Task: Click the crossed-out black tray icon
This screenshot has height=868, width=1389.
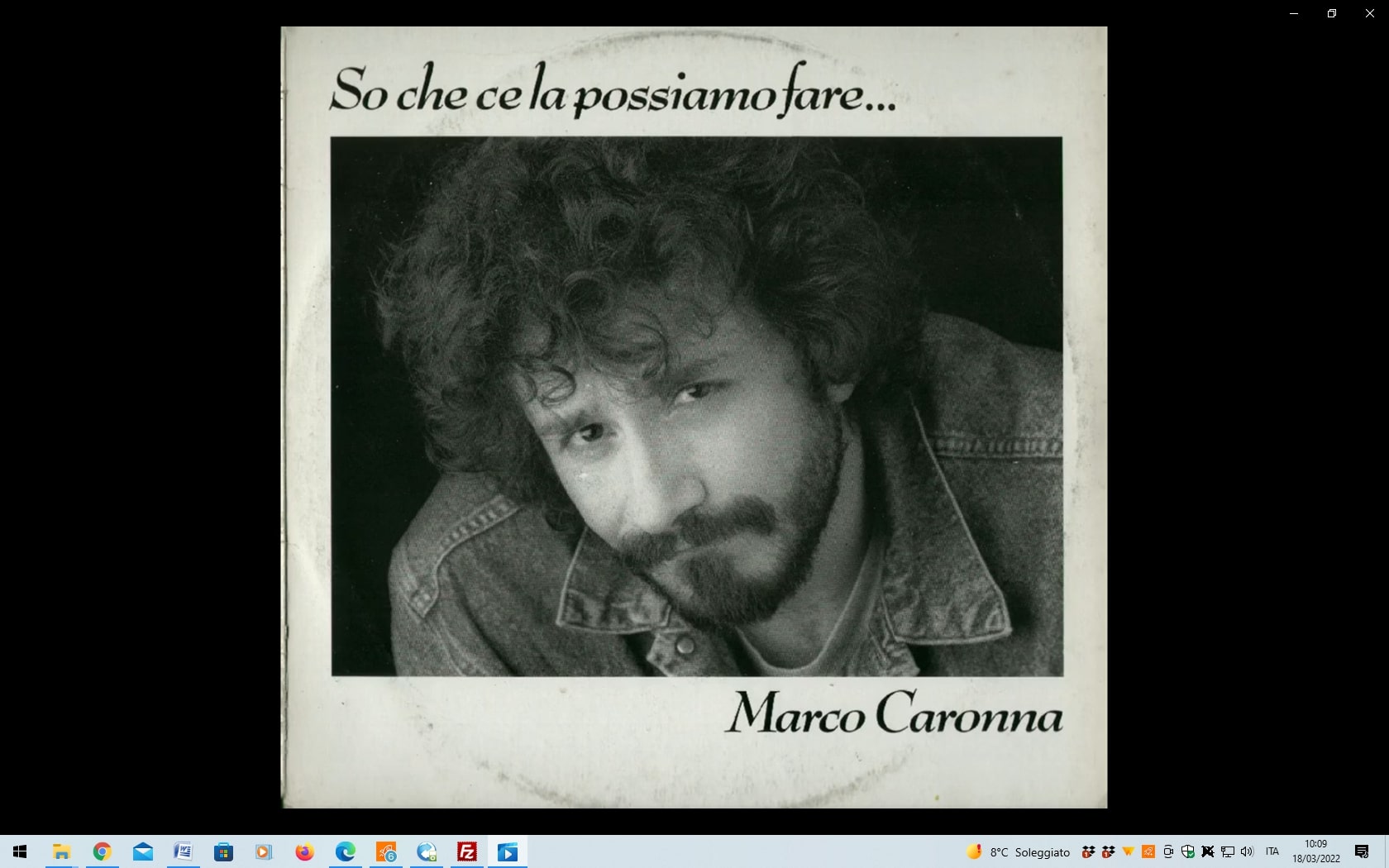Action: tap(1208, 851)
